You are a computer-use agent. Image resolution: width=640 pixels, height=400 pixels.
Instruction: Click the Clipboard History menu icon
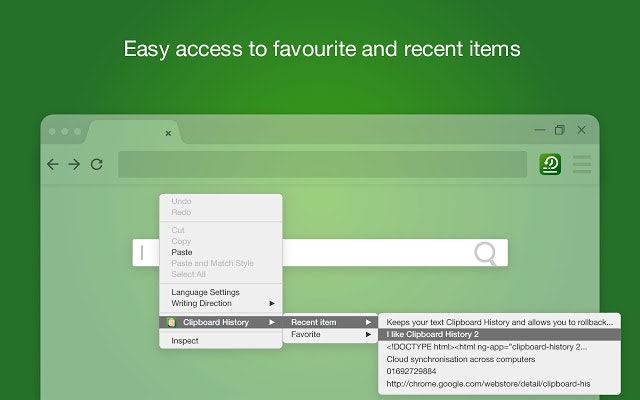point(171,322)
